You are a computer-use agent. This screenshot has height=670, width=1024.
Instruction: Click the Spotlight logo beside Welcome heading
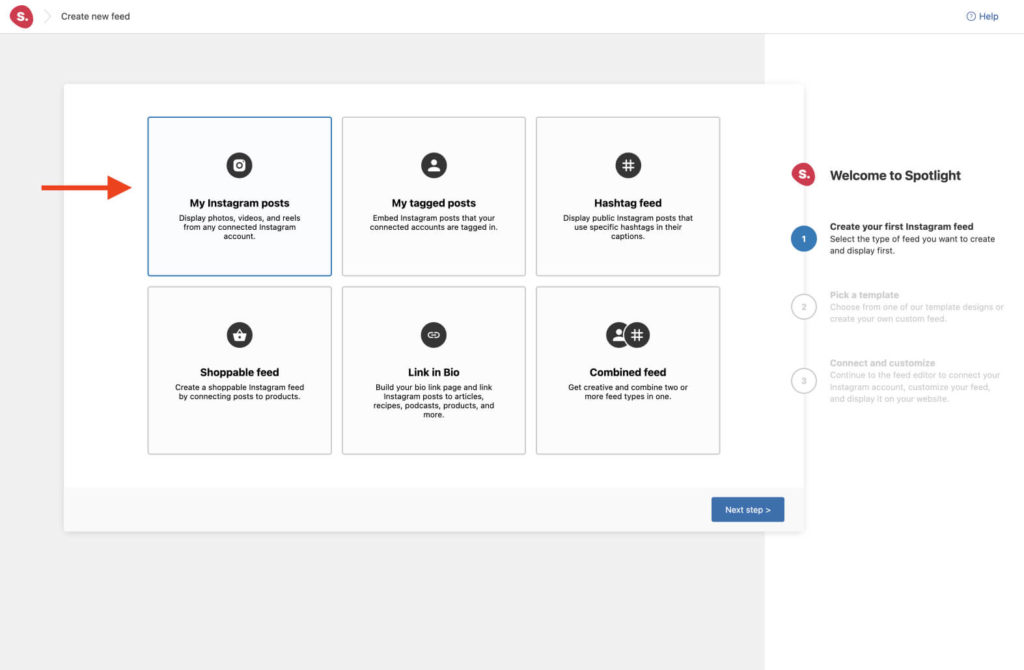(x=803, y=175)
